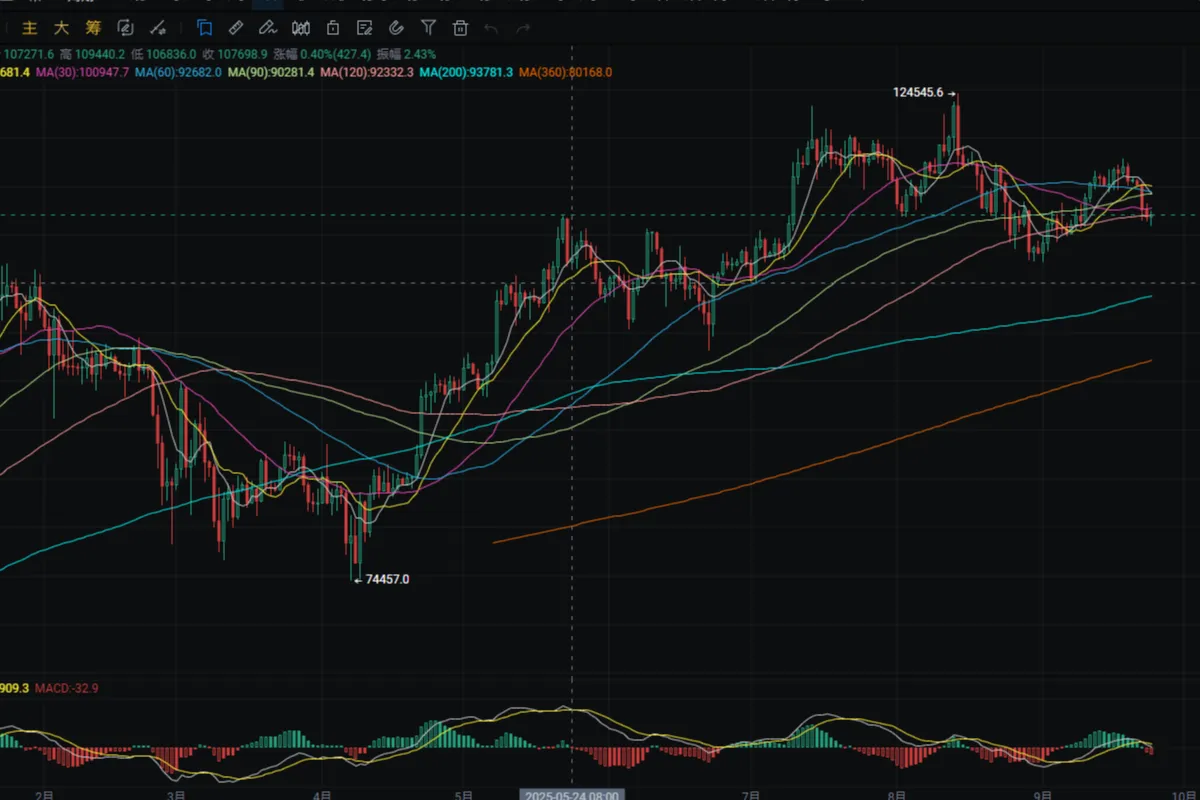Click the 振幅 2.43% amplitude value
Viewport: 1200px width, 800px height.
[x=406, y=54]
